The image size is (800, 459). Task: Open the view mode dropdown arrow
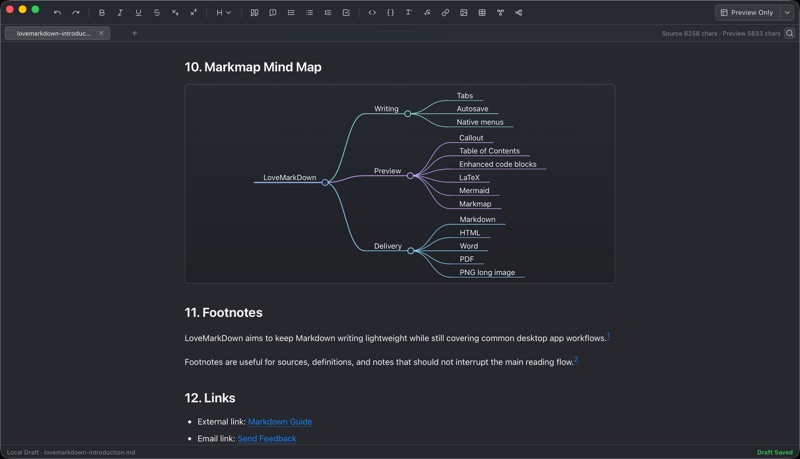787,13
